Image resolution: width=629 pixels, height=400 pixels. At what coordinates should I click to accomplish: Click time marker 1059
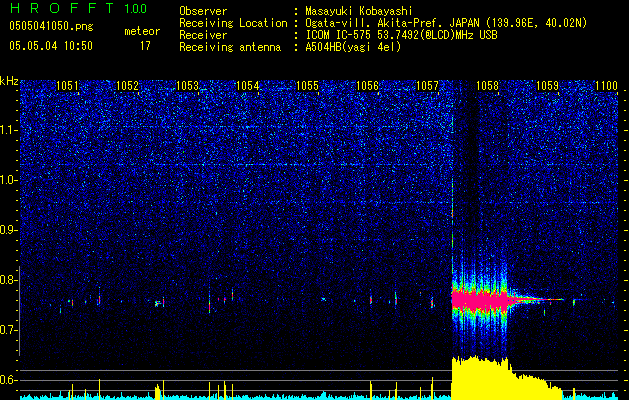coord(548,86)
